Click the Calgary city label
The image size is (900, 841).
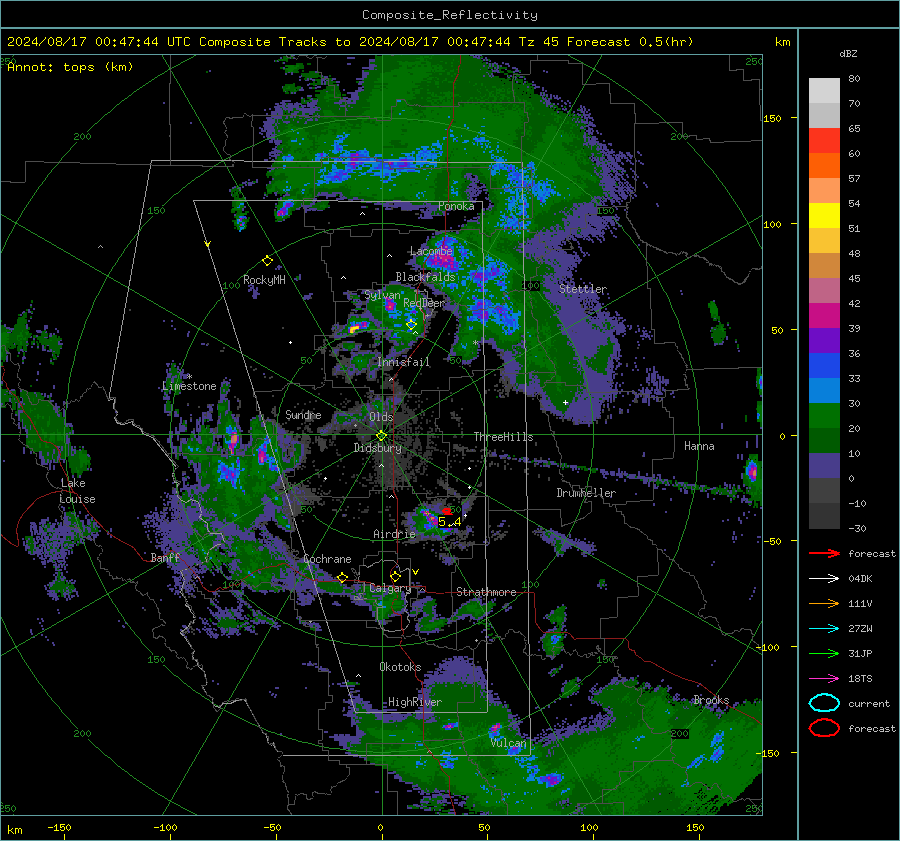390,588
